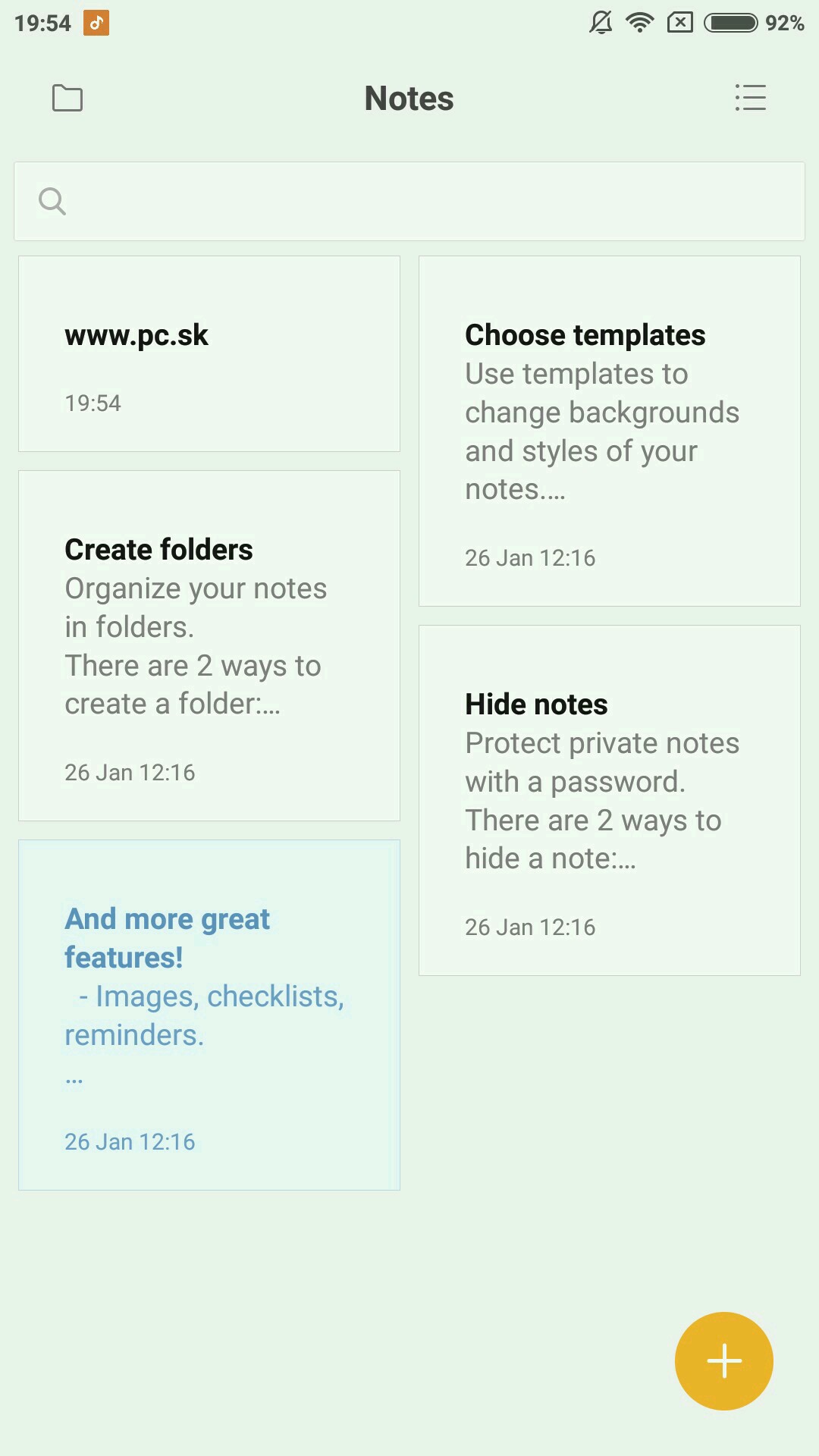Tap the 92% battery percentage text
Screen dimensions: 819x1456
point(785,24)
